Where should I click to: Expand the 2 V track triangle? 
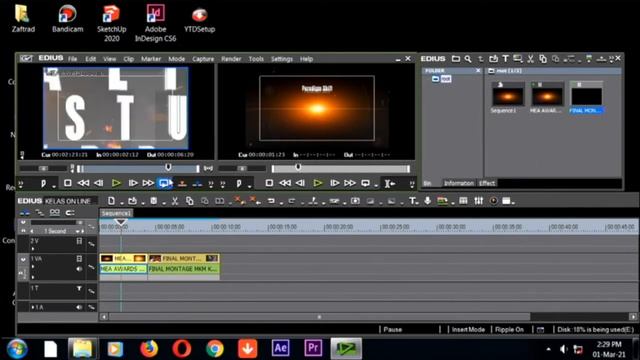click(33, 249)
